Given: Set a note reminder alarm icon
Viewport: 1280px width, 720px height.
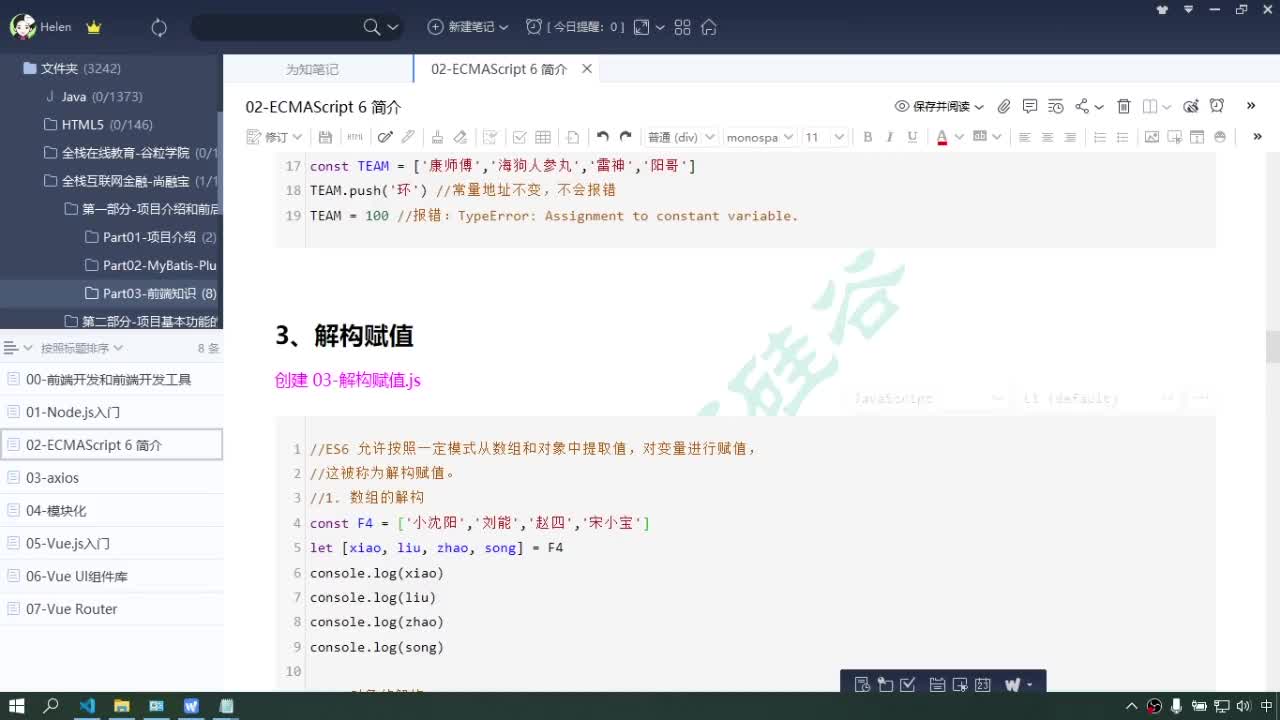Looking at the screenshot, I should pyautogui.click(x=1217, y=106).
